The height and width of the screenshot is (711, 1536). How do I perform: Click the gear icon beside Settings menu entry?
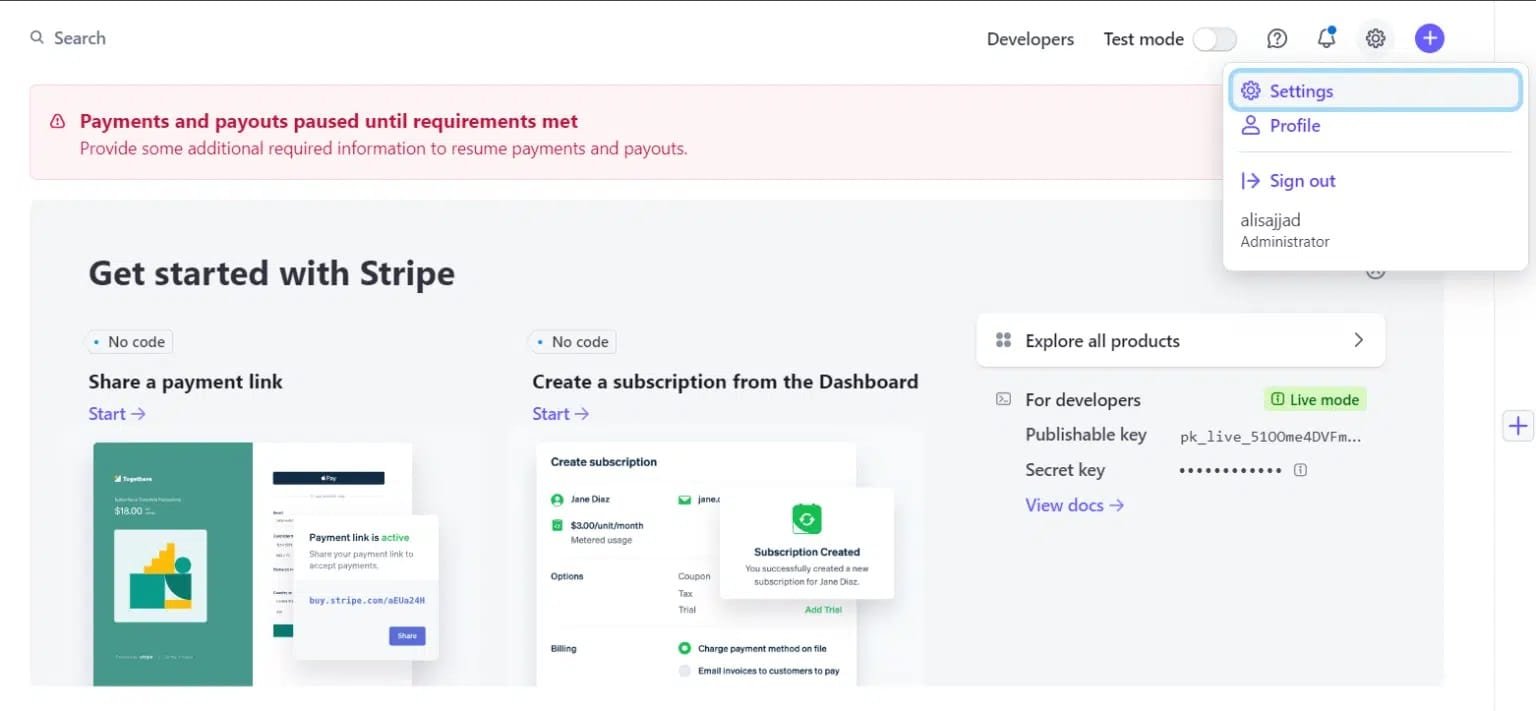[1250, 91]
